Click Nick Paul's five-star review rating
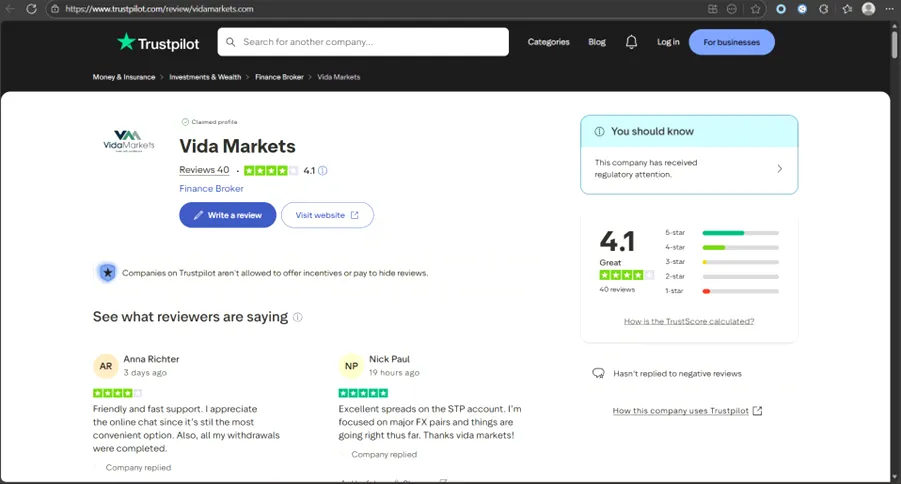The height and width of the screenshot is (484, 901). 363,393
